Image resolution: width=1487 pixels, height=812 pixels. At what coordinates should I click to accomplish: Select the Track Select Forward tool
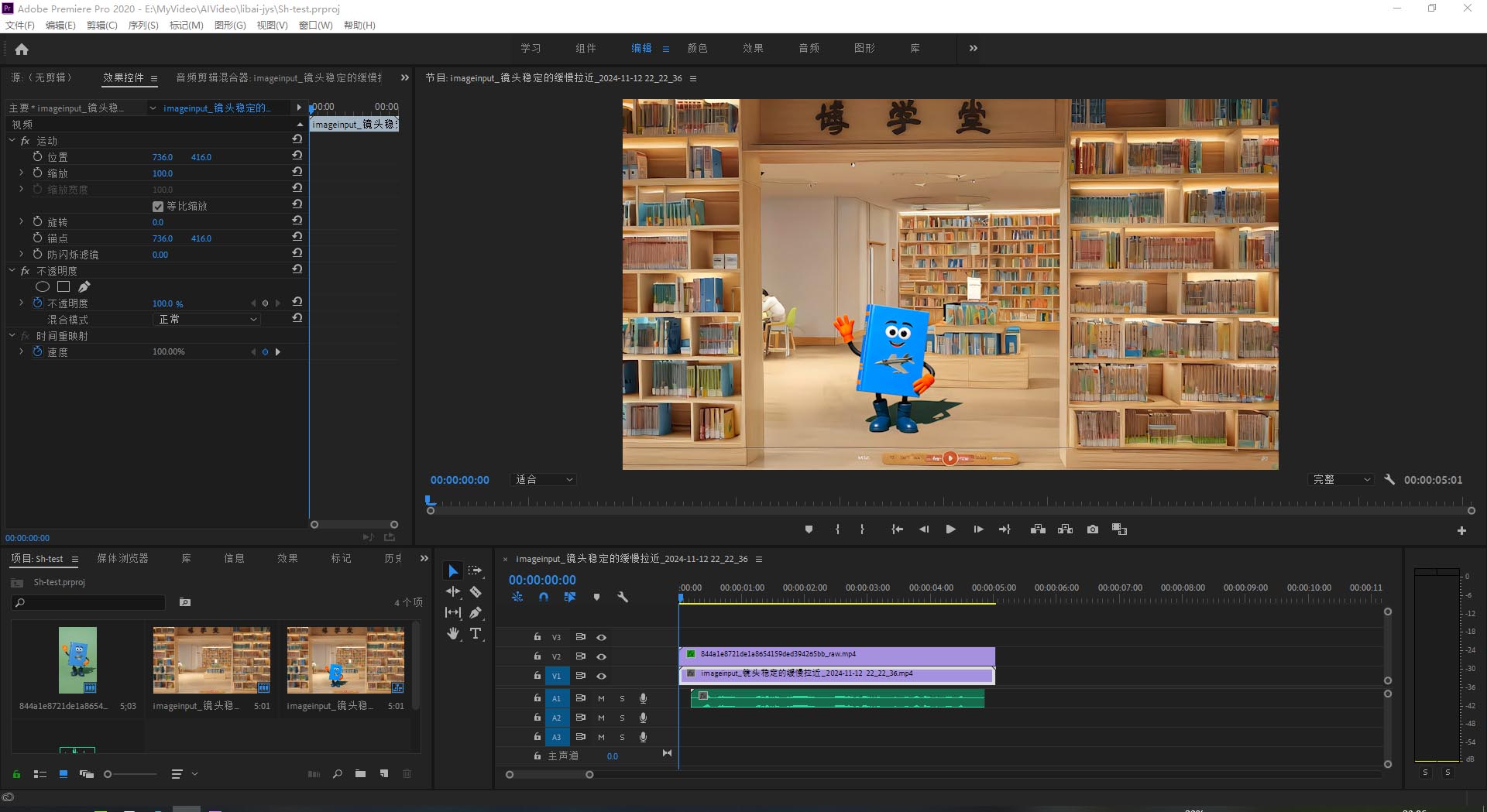click(476, 570)
